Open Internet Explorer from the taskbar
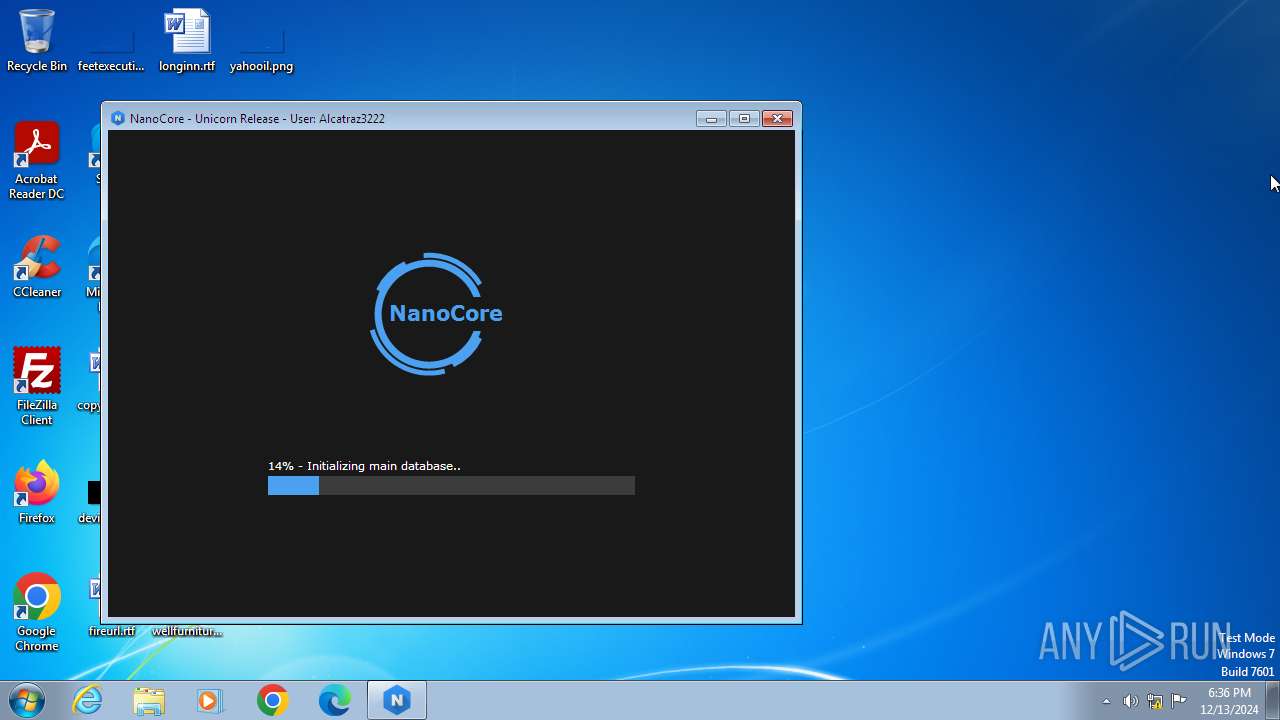 tap(88, 700)
